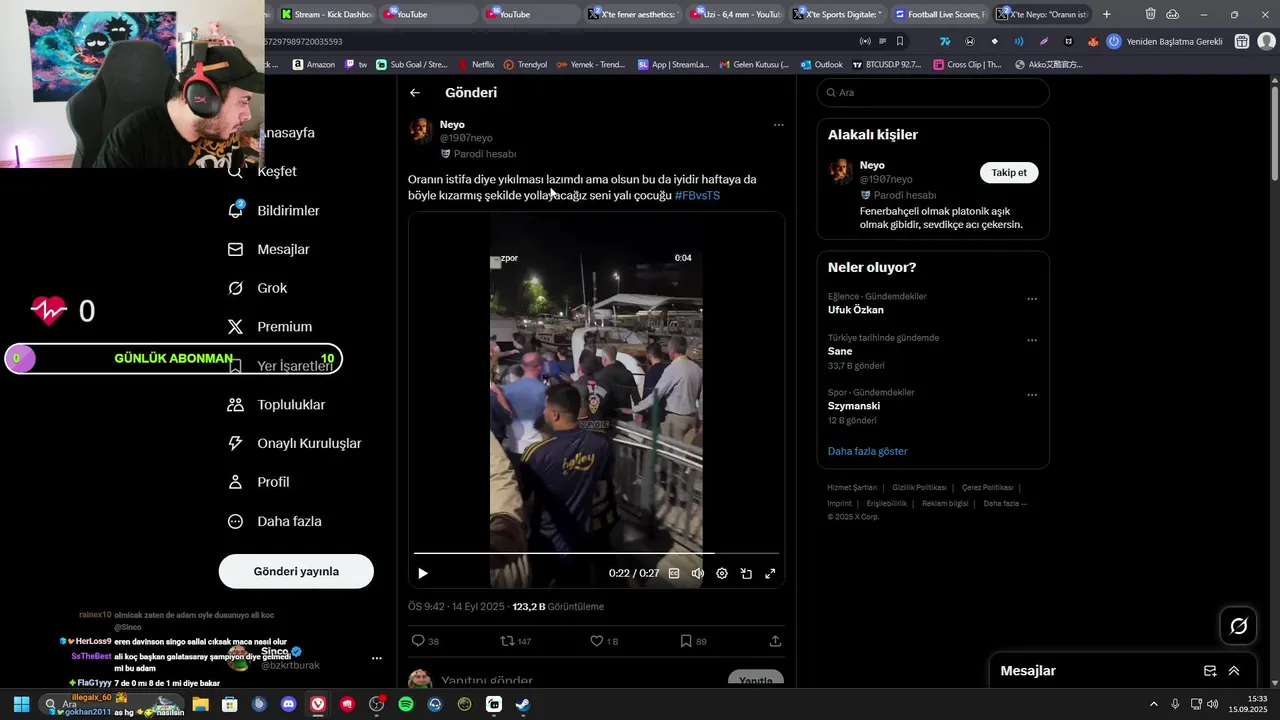Open Netflix bookmark
The width and height of the screenshot is (1280, 720).
pyautogui.click(x=475, y=64)
